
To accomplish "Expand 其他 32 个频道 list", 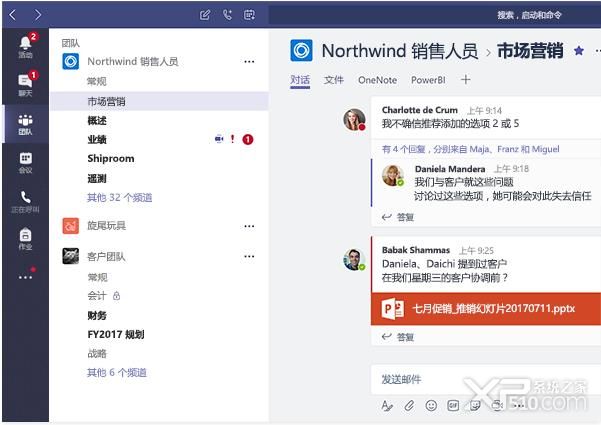I will [120, 198].
